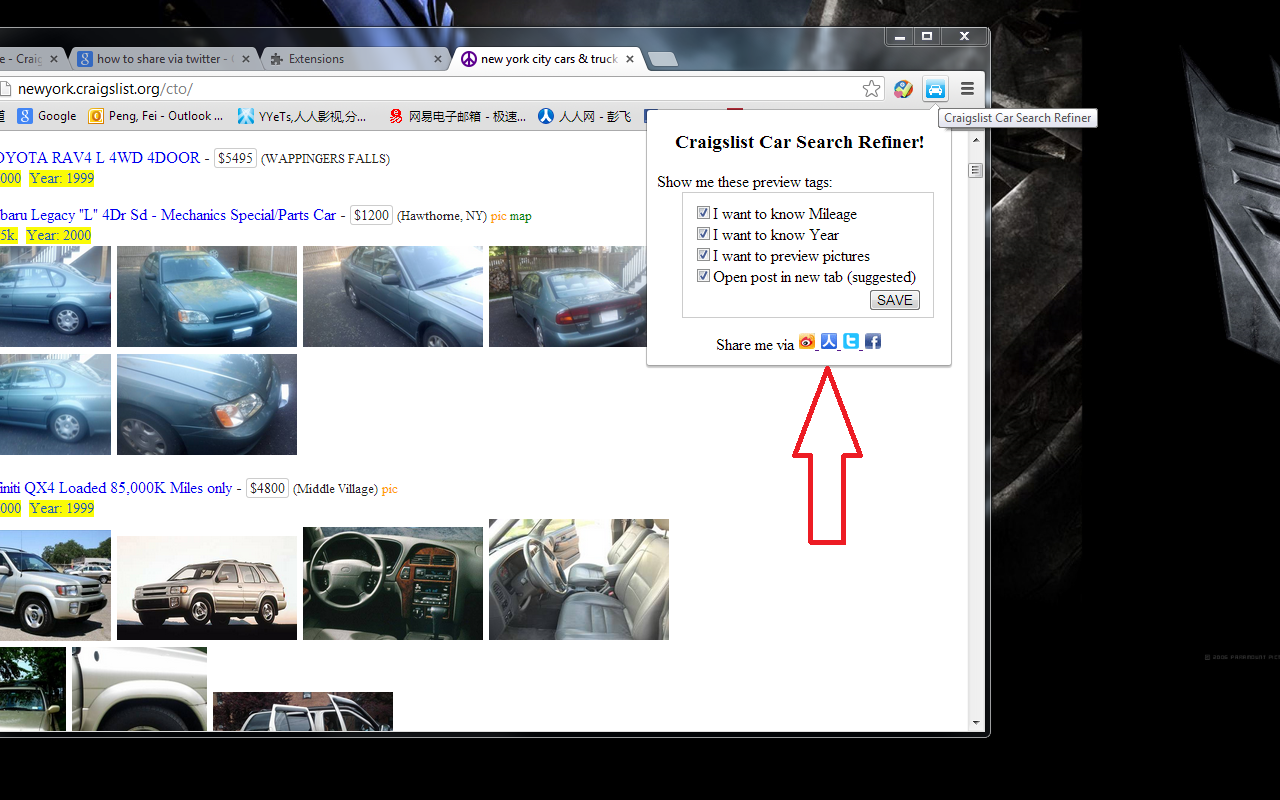Open a new tab with the new-tab button

pos(663,60)
